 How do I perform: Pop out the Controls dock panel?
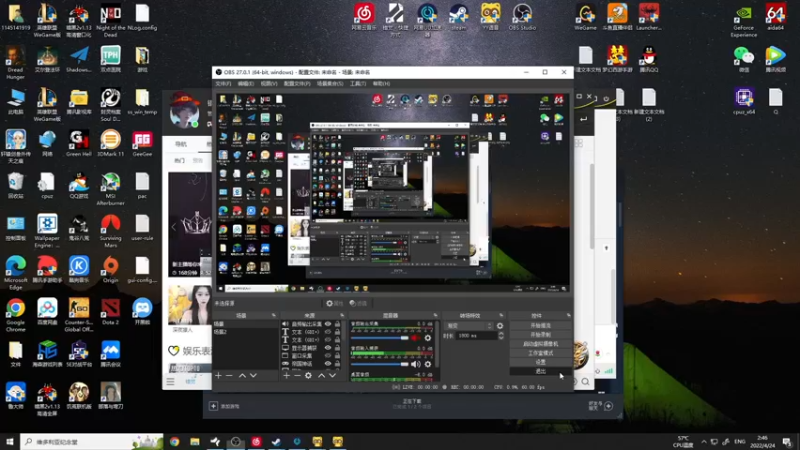pyautogui.click(x=568, y=316)
